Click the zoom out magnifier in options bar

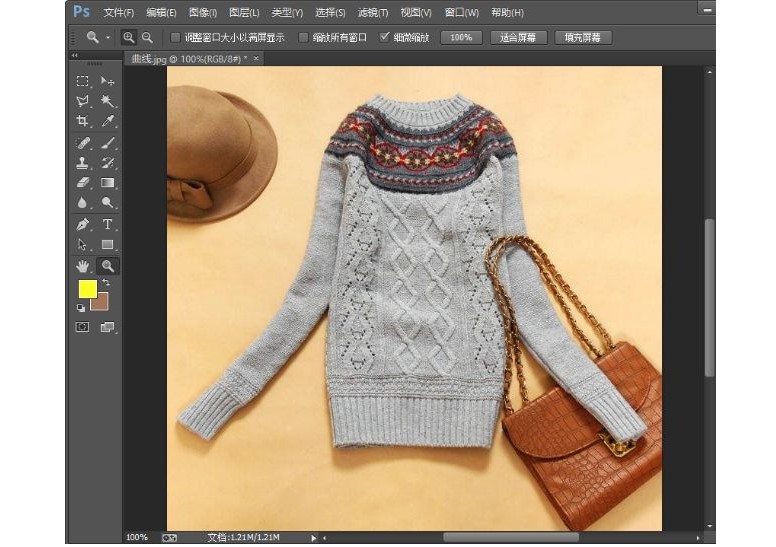pyautogui.click(x=147, y=37)
